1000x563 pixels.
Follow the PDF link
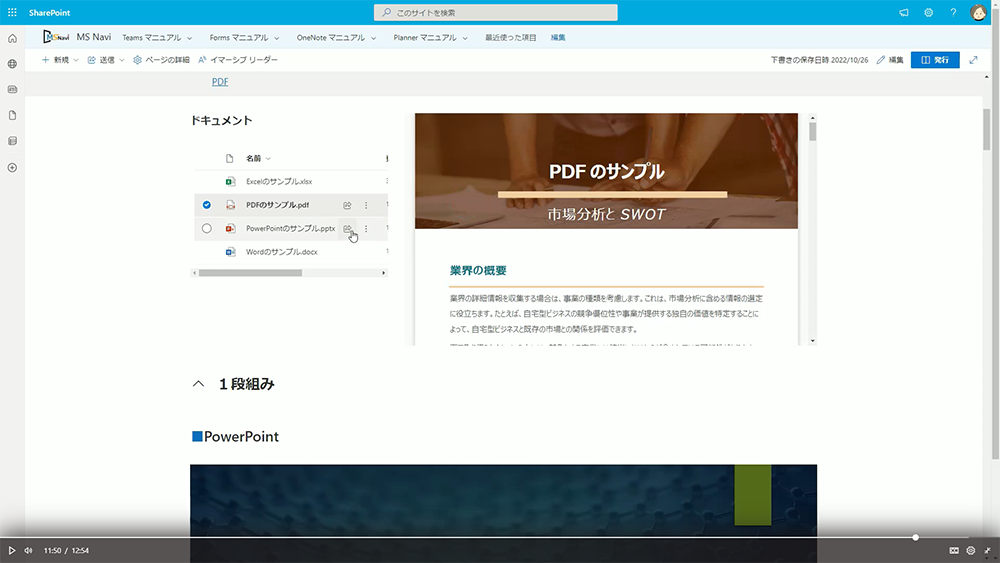tap(220, 82)
